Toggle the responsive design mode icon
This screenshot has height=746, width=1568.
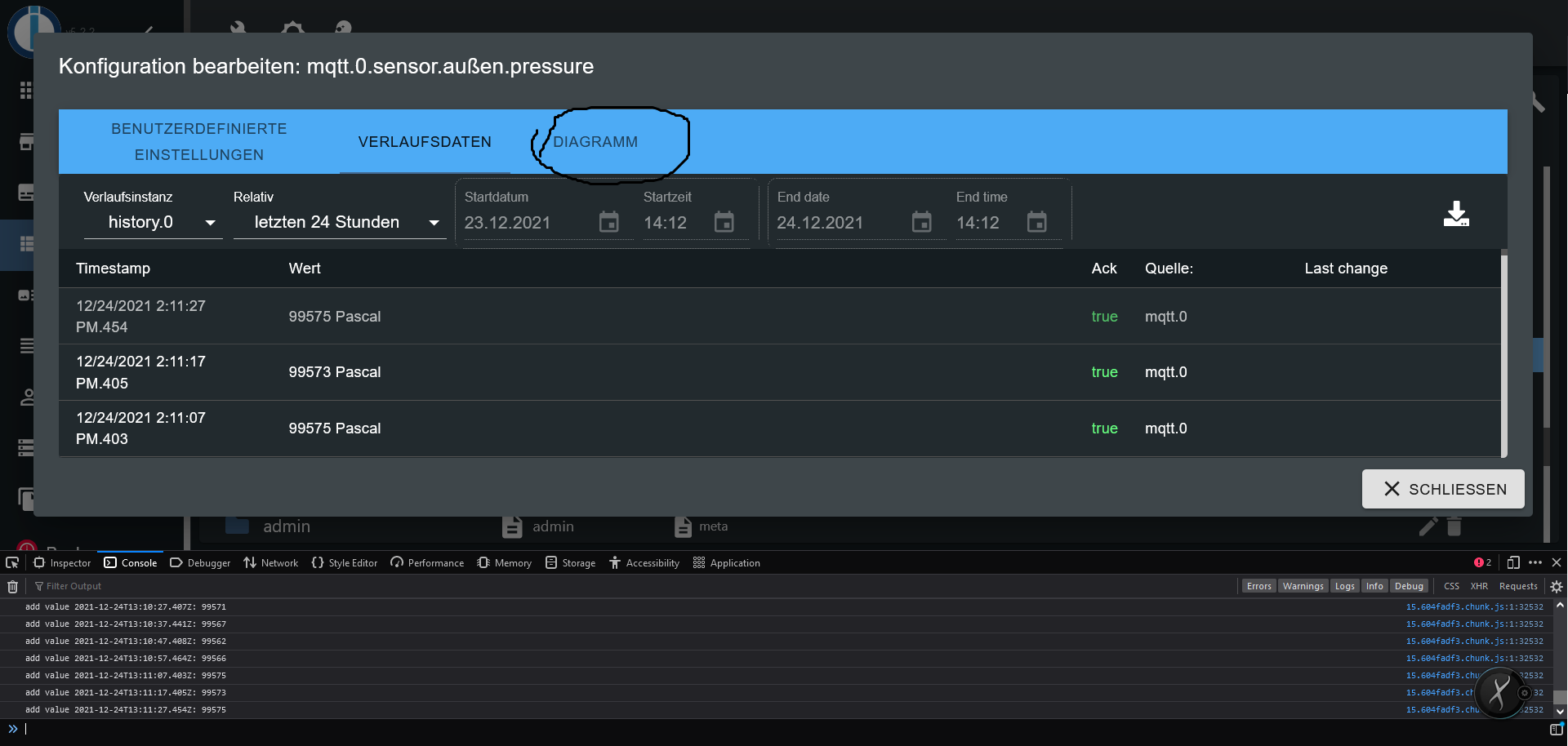click(x=1513, y=562)
